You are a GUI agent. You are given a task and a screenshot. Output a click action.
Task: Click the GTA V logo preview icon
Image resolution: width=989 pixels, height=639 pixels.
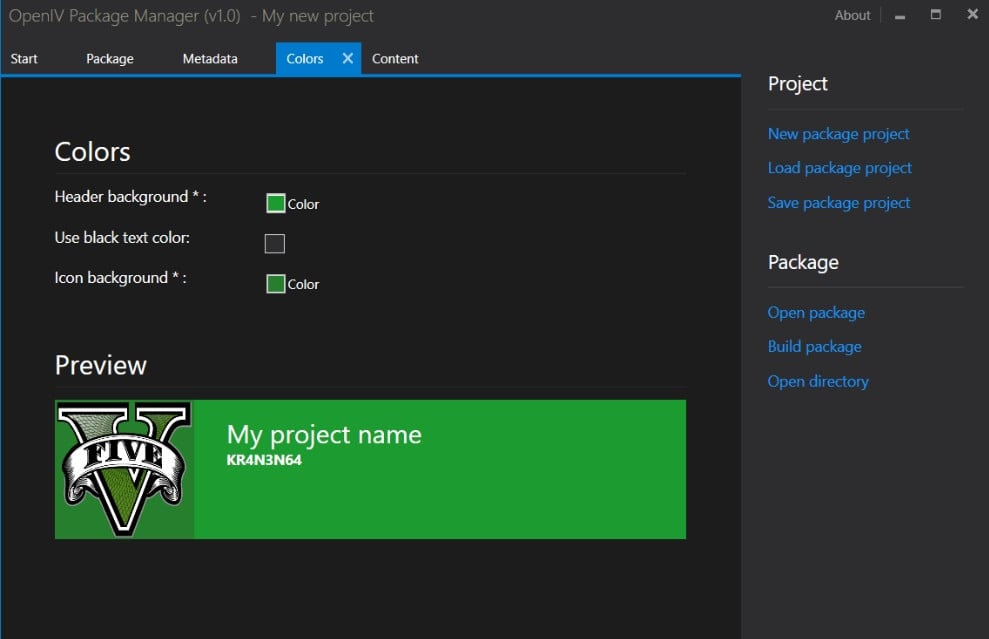point(124,469)
